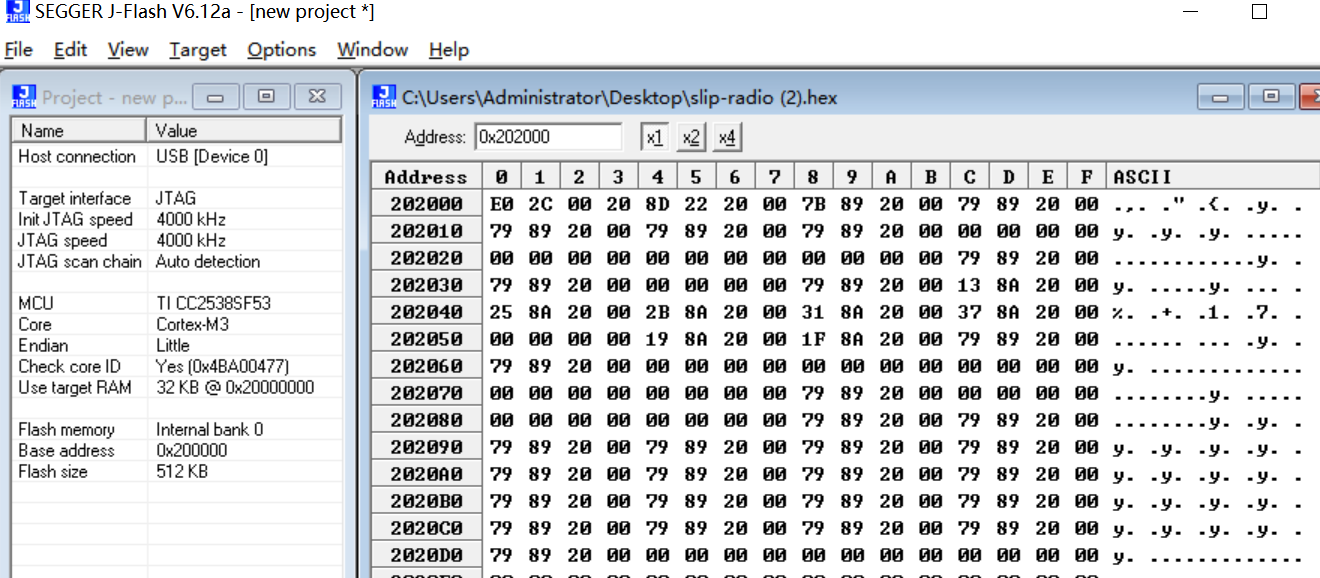Viewport: 1320px width, 578px height.
Task: Click the 32 KB @ 0x20000000 value
Action: (235, 387)
